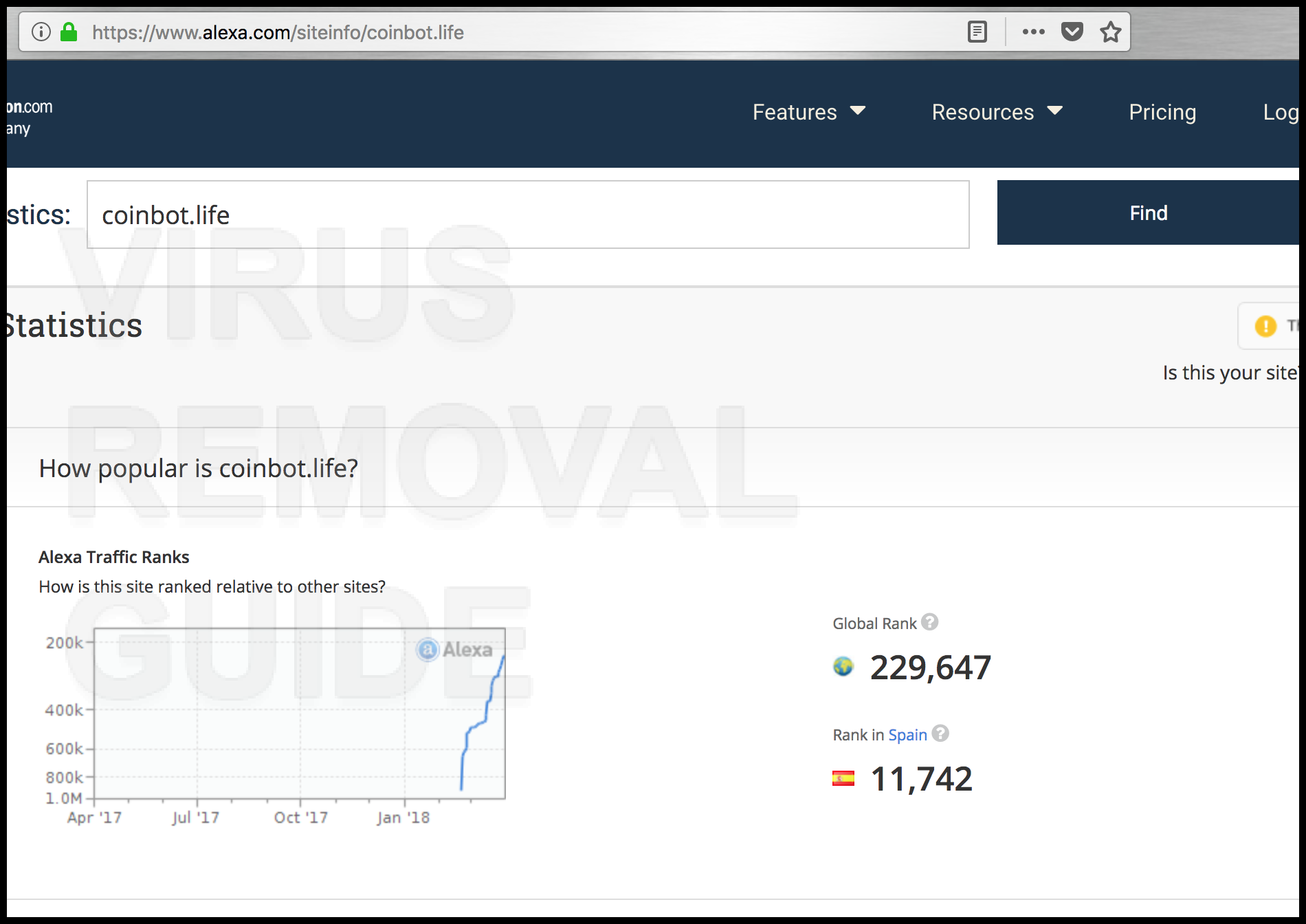The width and height of the screenshot is (1306, 924).
Task: Open the page actions three-dots menu
Action: coord(1033,32)
